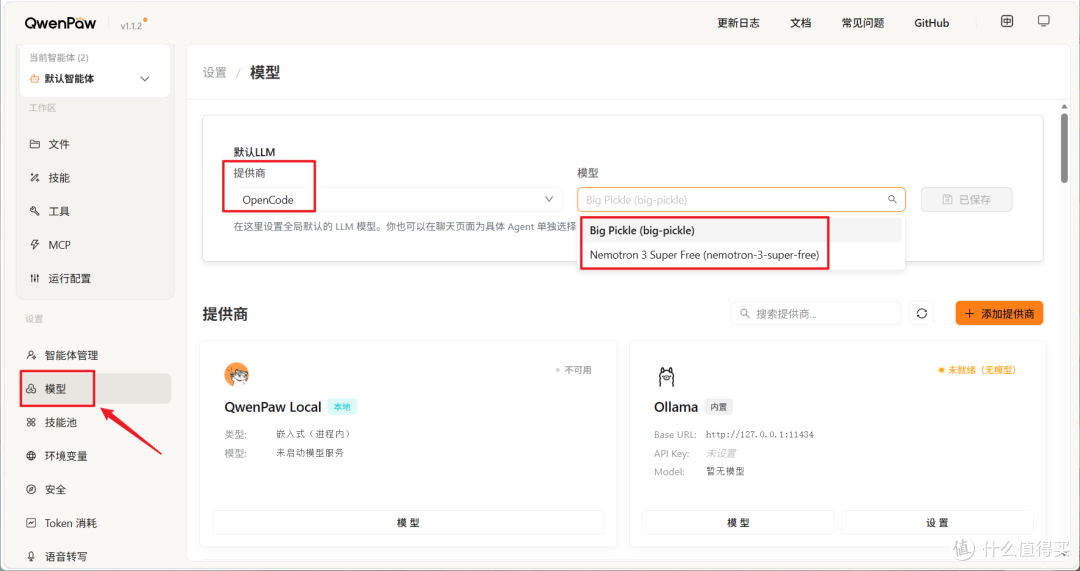Click the 未就绪（无模型） status label
The image size is (1080, 571).
(977, 370)
